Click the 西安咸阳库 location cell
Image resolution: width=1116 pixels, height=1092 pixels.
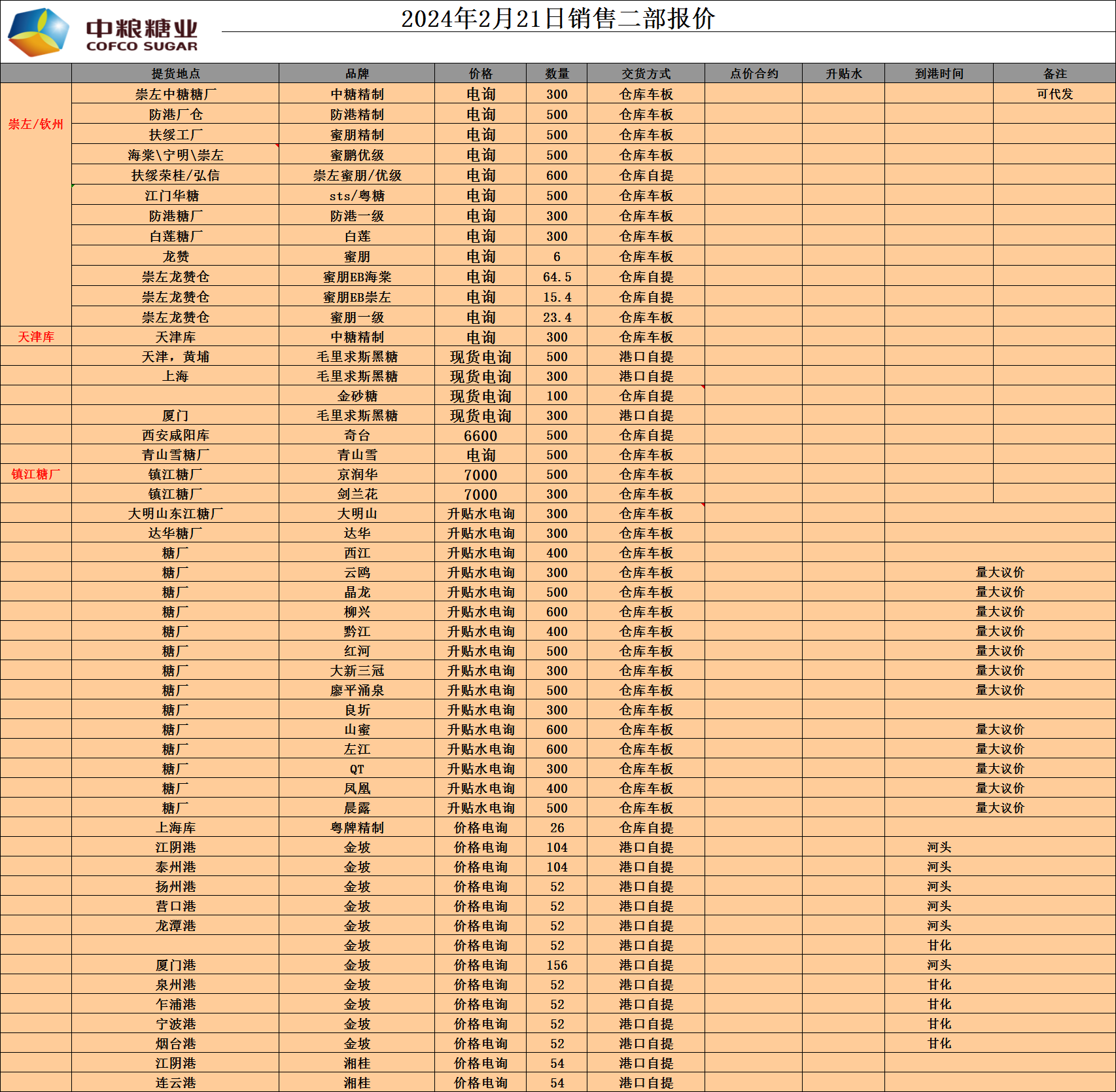tap(175, 435)
